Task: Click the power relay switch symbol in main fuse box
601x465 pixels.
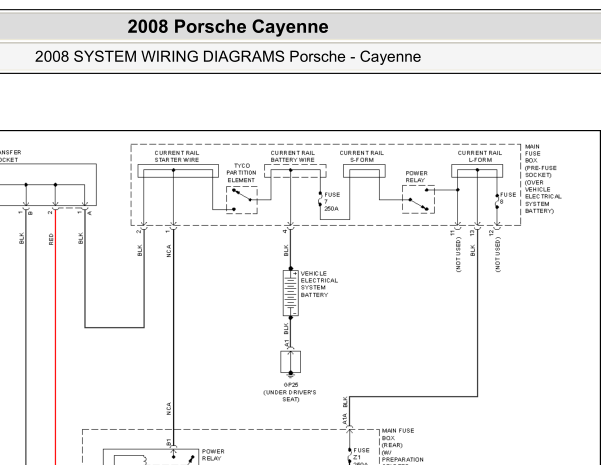Action: click(x=418, y=199)
